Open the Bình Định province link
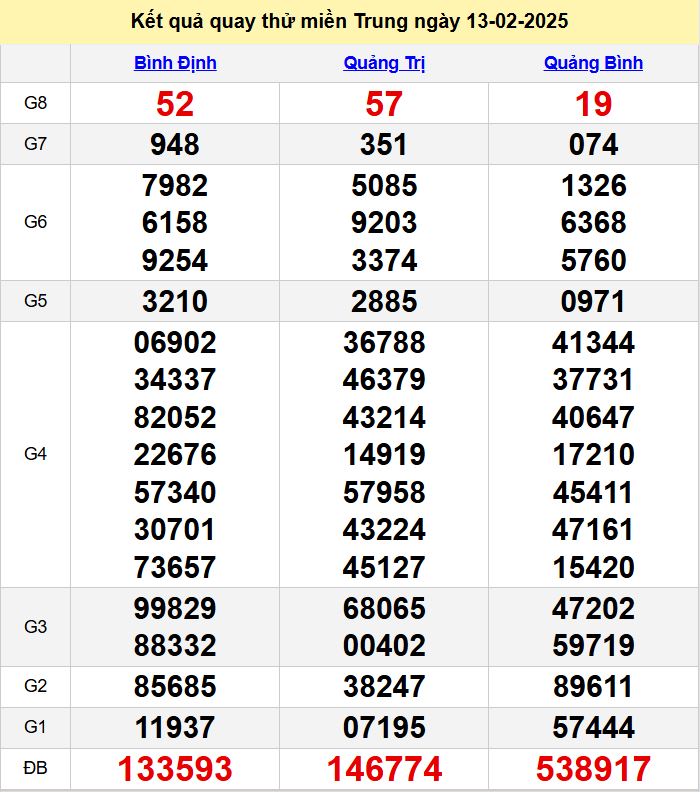700x792 pixels. (175, 63)
